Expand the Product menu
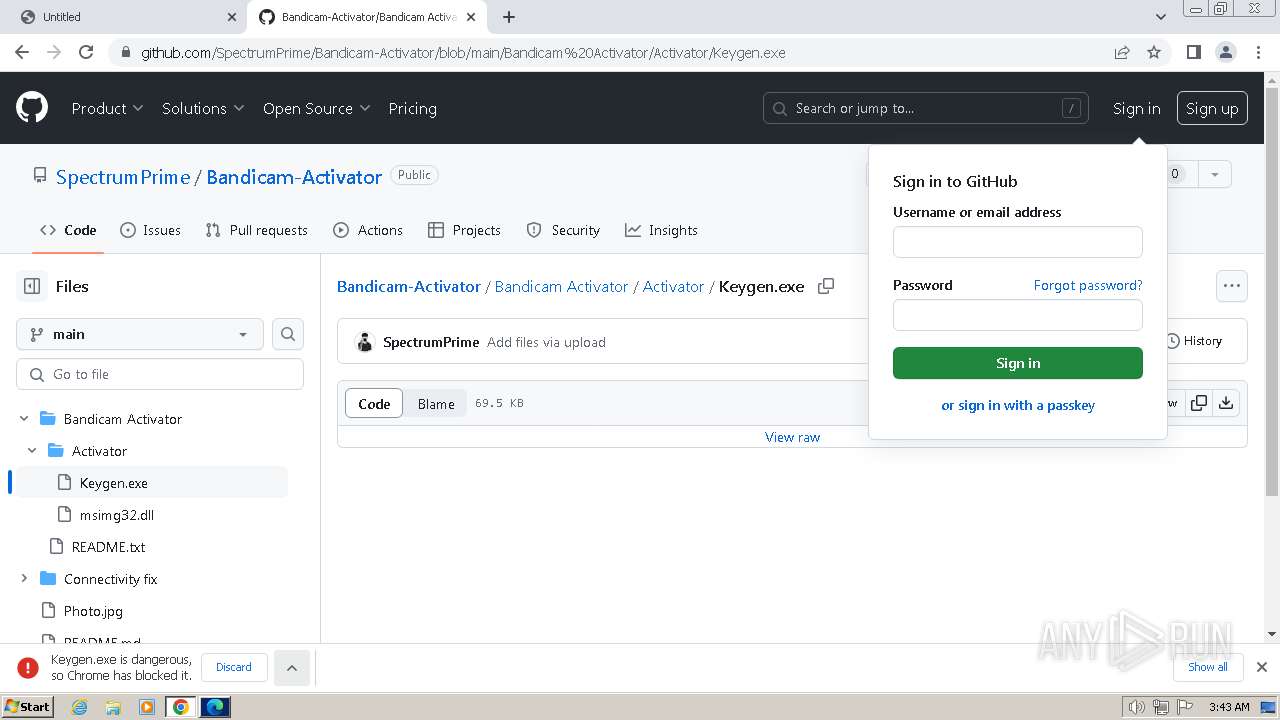 (x=107, y=108)
